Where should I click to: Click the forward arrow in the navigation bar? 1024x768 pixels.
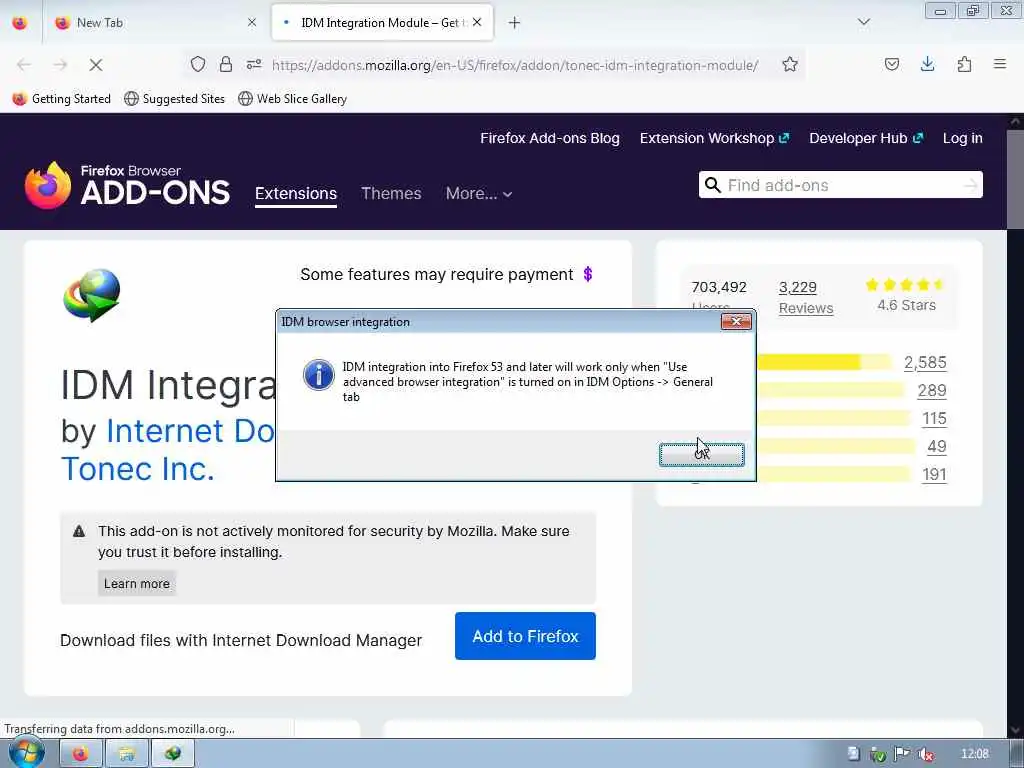60,65
